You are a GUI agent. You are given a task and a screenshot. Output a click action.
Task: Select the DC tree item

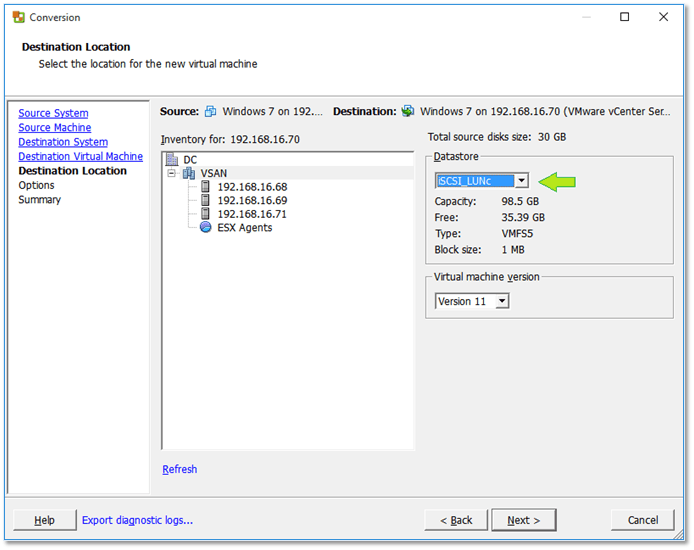[x=190, y=160]
